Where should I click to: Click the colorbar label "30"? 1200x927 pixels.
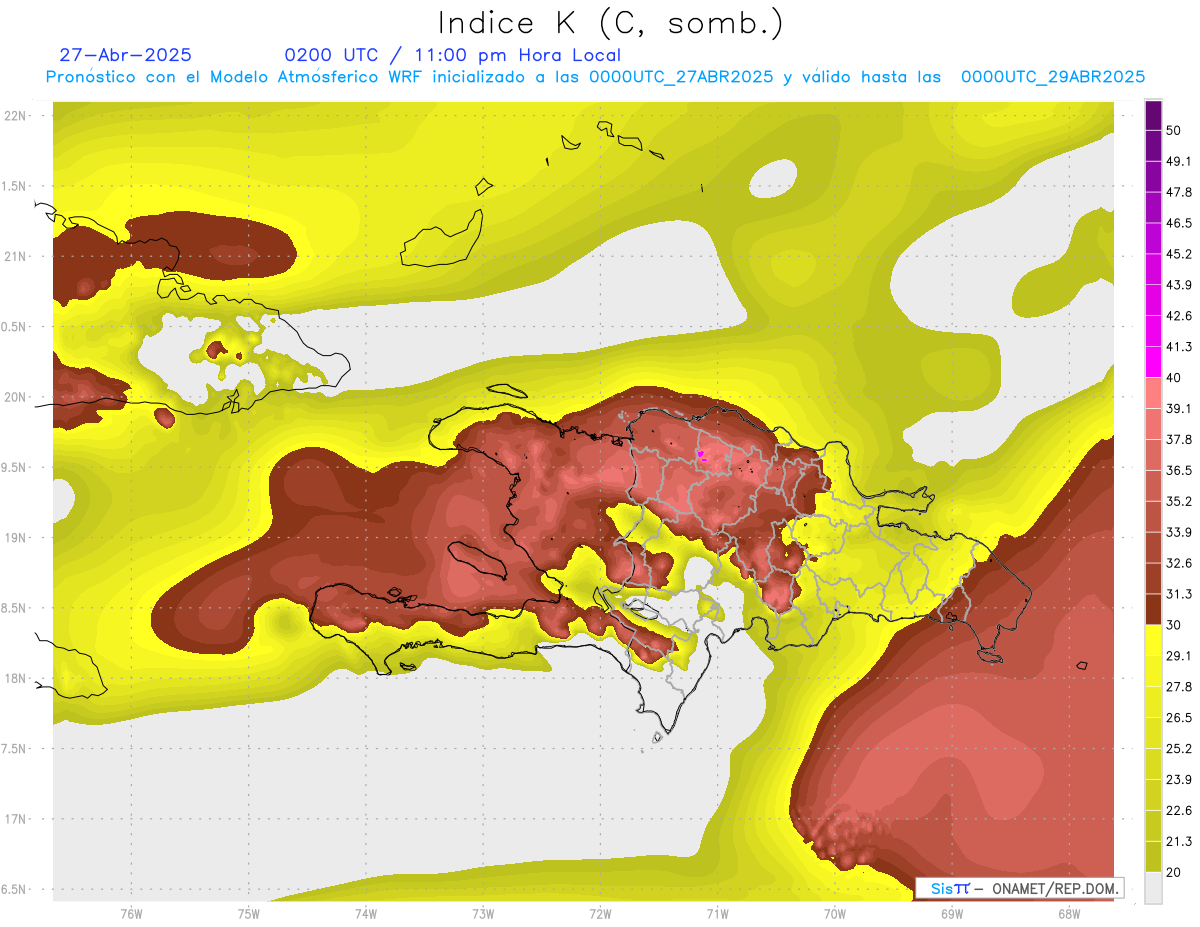point(1174,625)
